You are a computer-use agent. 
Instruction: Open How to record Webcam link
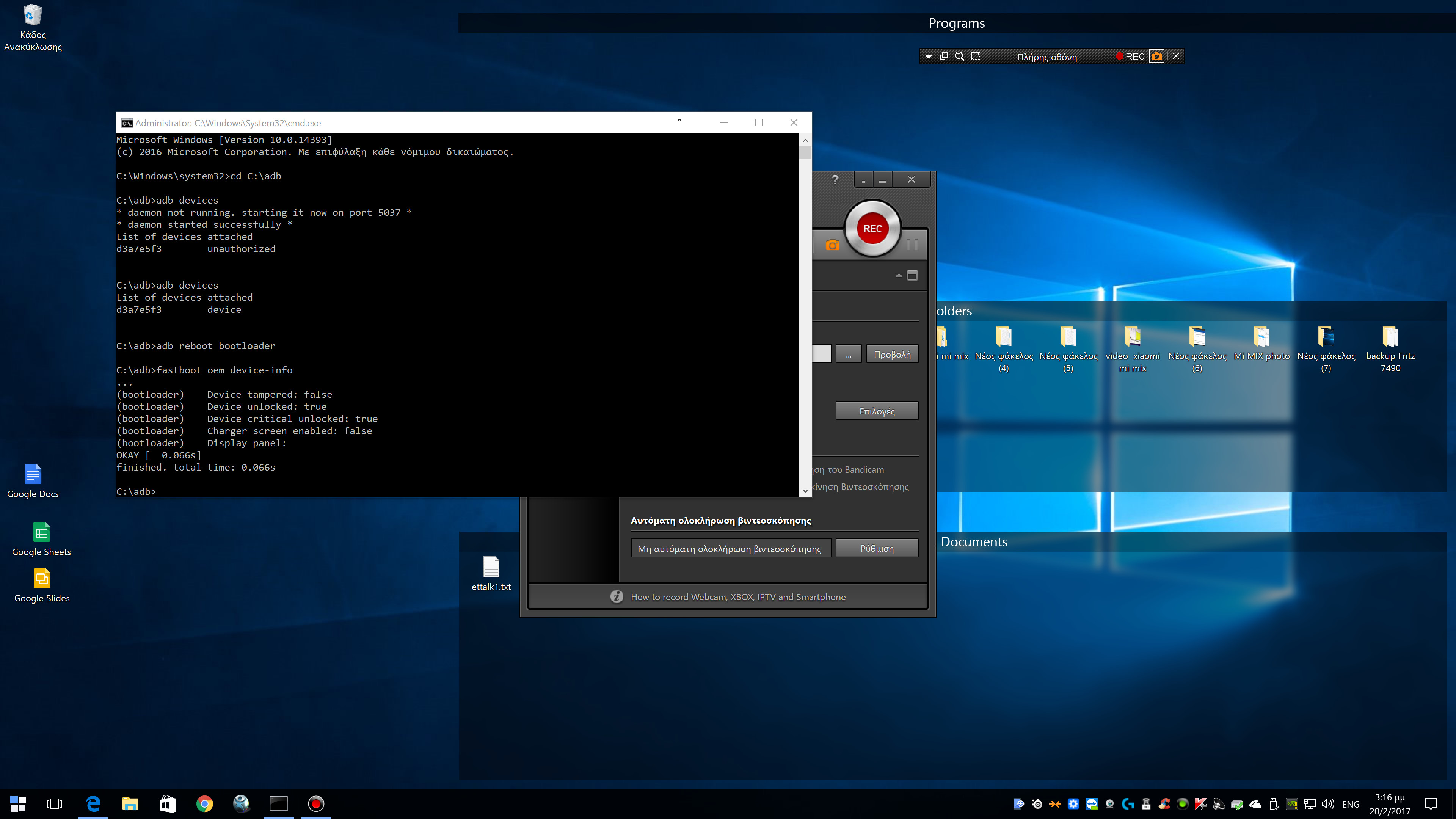(737, 597)
